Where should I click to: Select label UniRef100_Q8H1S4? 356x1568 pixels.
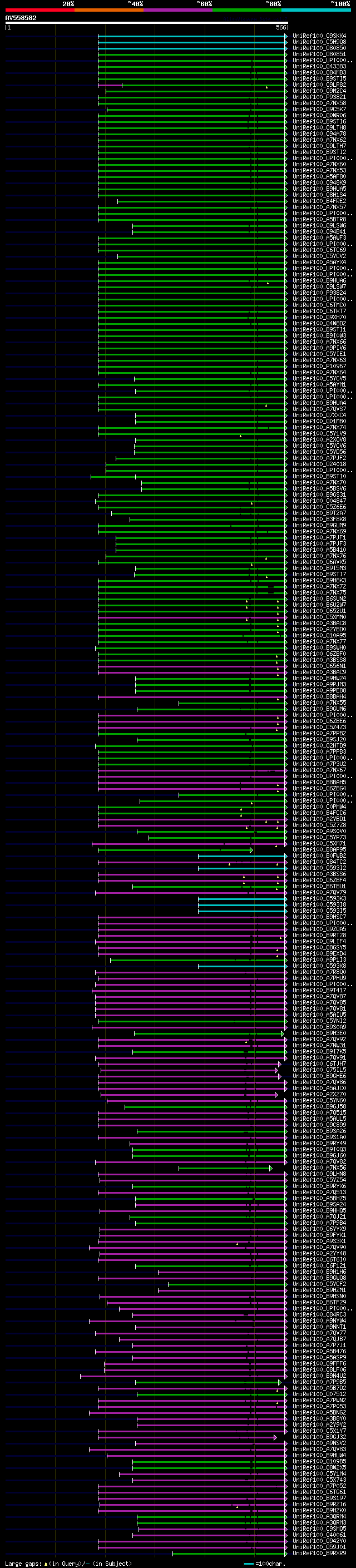coord(319,195)
